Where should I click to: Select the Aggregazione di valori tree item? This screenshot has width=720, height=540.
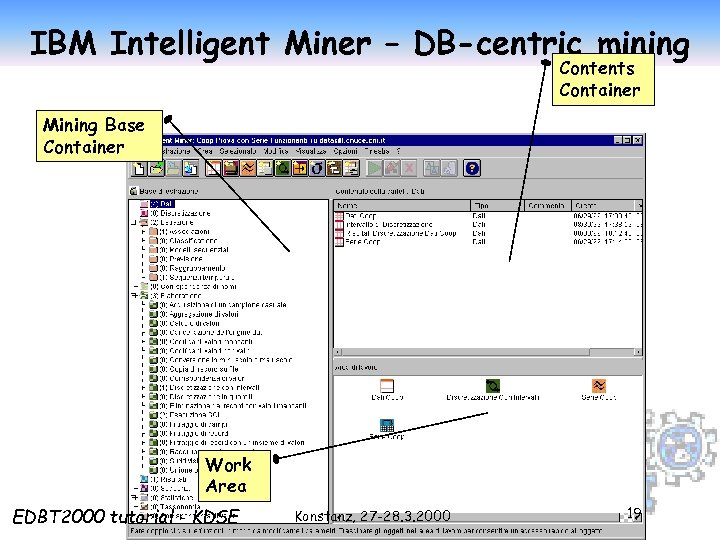click(199, 314)
